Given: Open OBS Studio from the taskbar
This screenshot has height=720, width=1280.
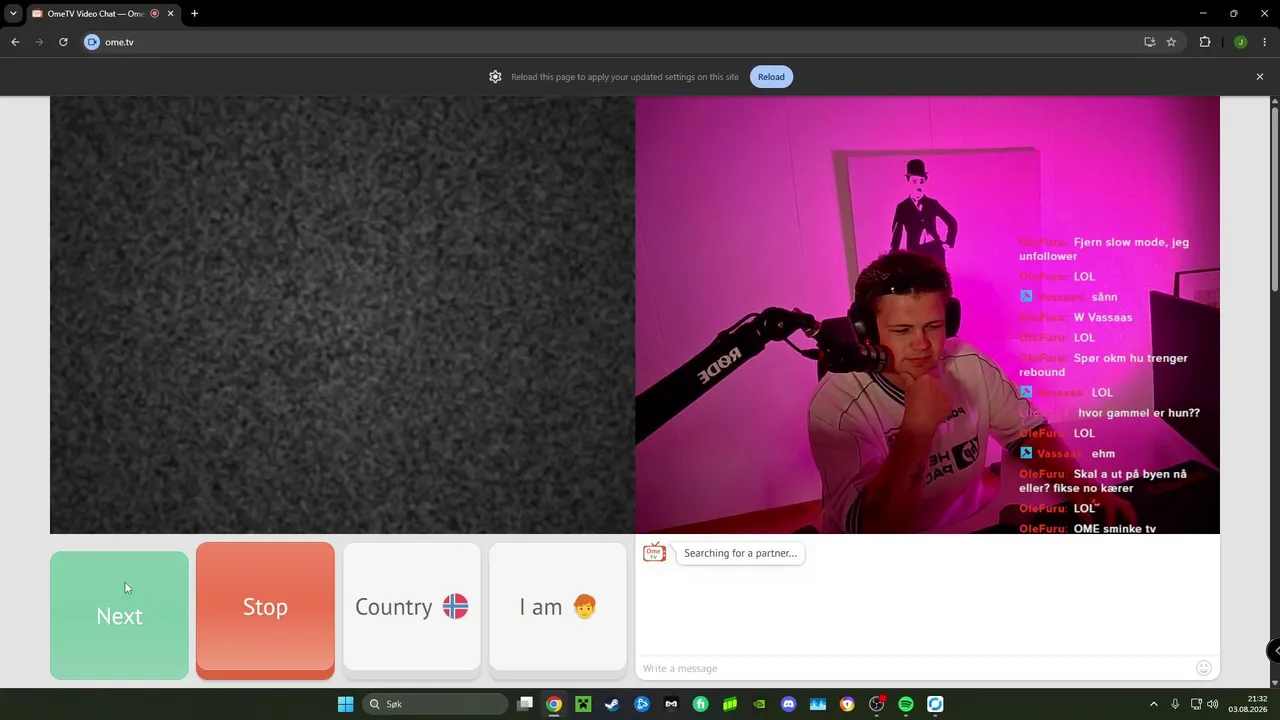Looking at the screenshot, I should (877, 704).
